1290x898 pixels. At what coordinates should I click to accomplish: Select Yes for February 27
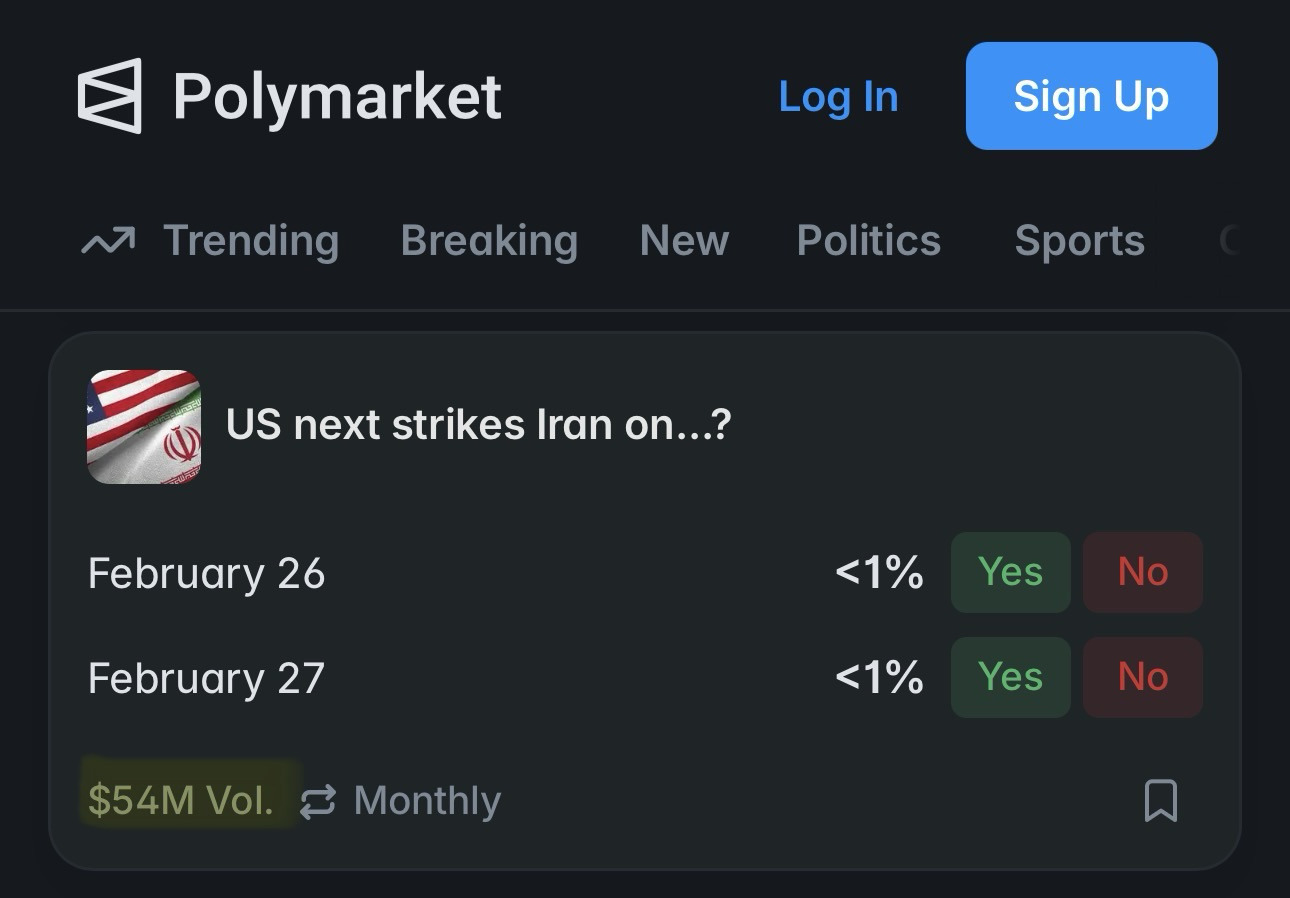1010,677
